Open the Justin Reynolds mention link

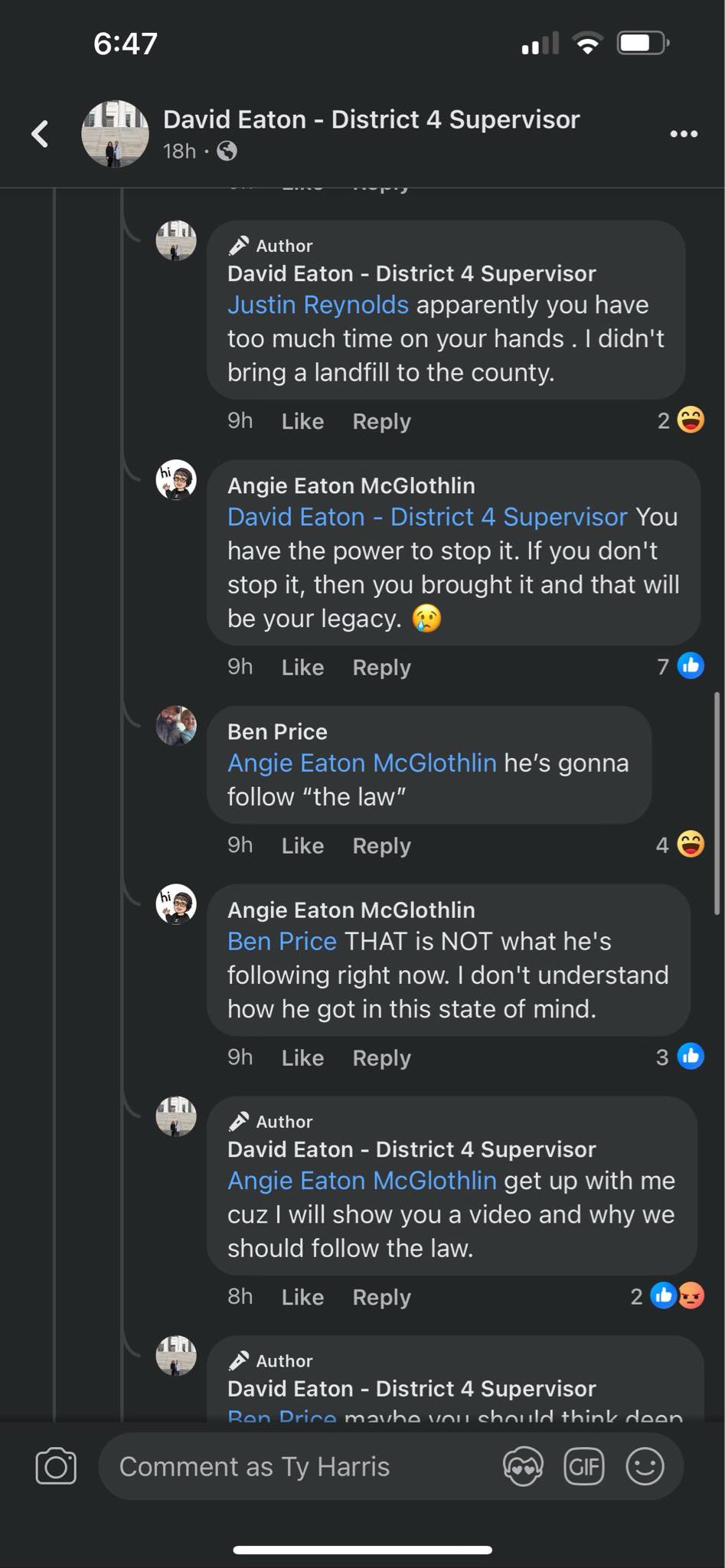(318, 305)
